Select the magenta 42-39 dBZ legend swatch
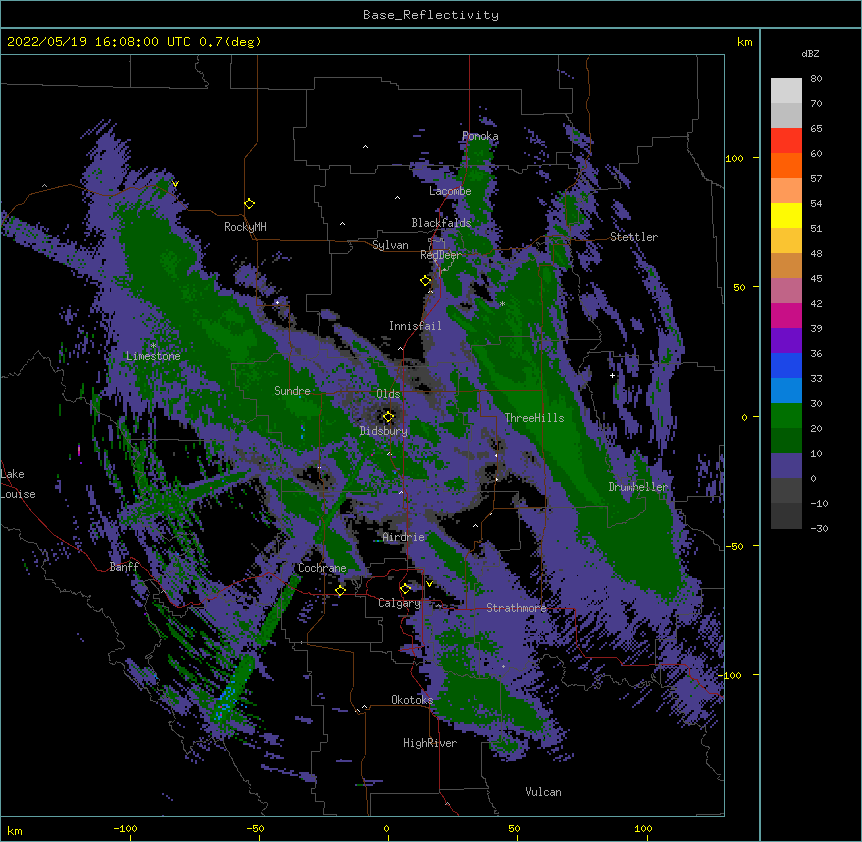The image size is (862, 842). 786,315
